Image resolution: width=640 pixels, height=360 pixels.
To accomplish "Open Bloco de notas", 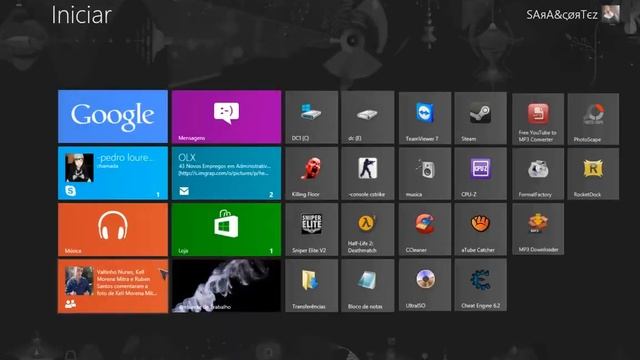I will pyautogui.click(x=368, y=286).
